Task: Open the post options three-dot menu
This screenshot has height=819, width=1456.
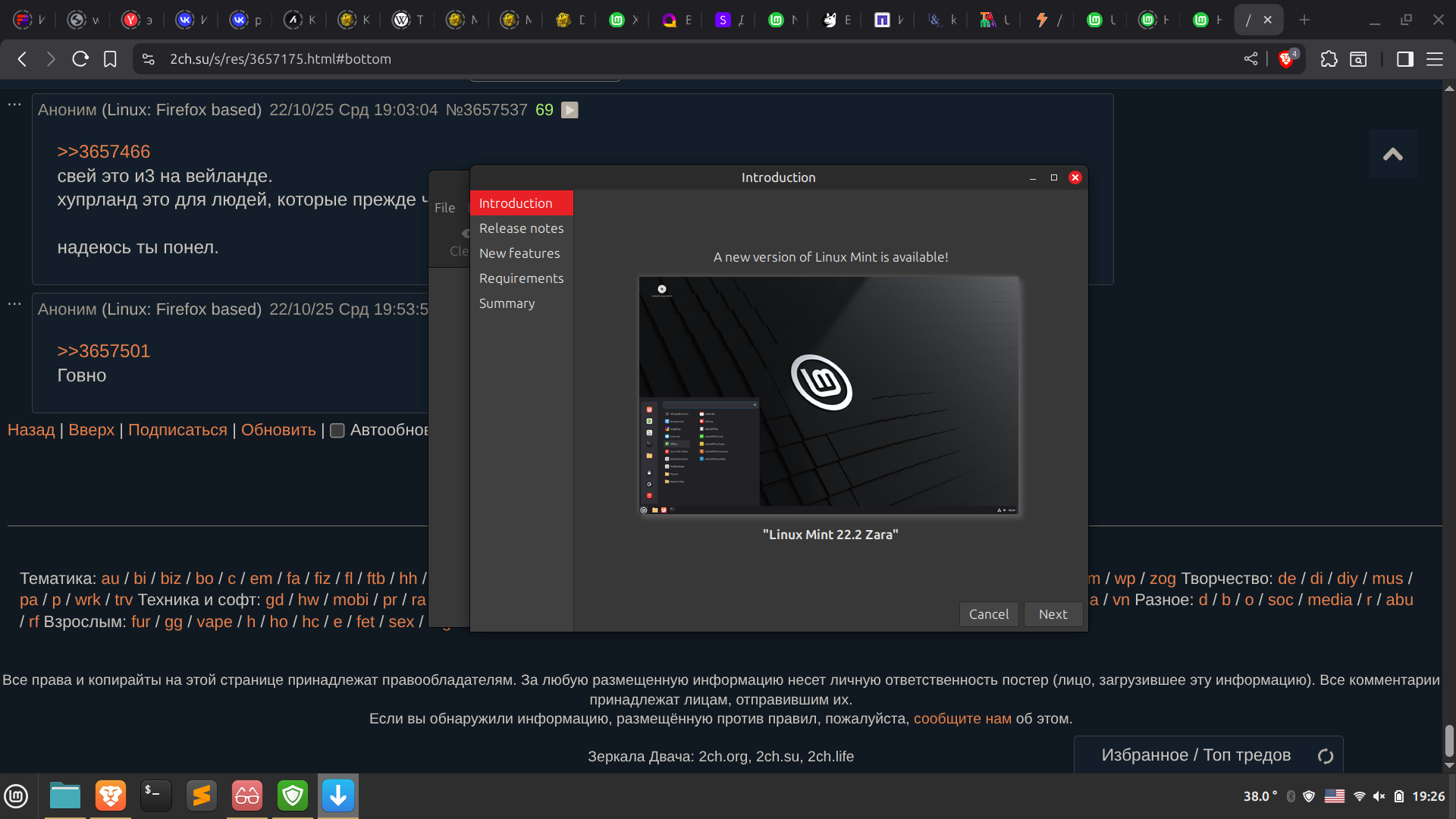Action: tap(14, 105)
